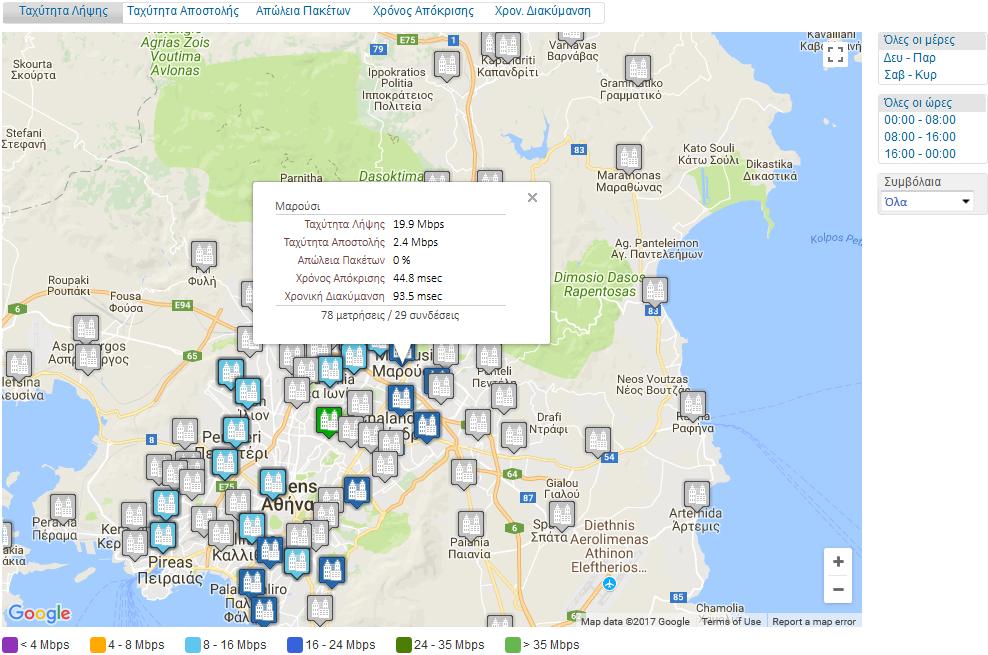Viewport: 988px width, 655px height.
Task: Select the gray marker near Ippokratios Politia
Action: (x=447, y=65)
